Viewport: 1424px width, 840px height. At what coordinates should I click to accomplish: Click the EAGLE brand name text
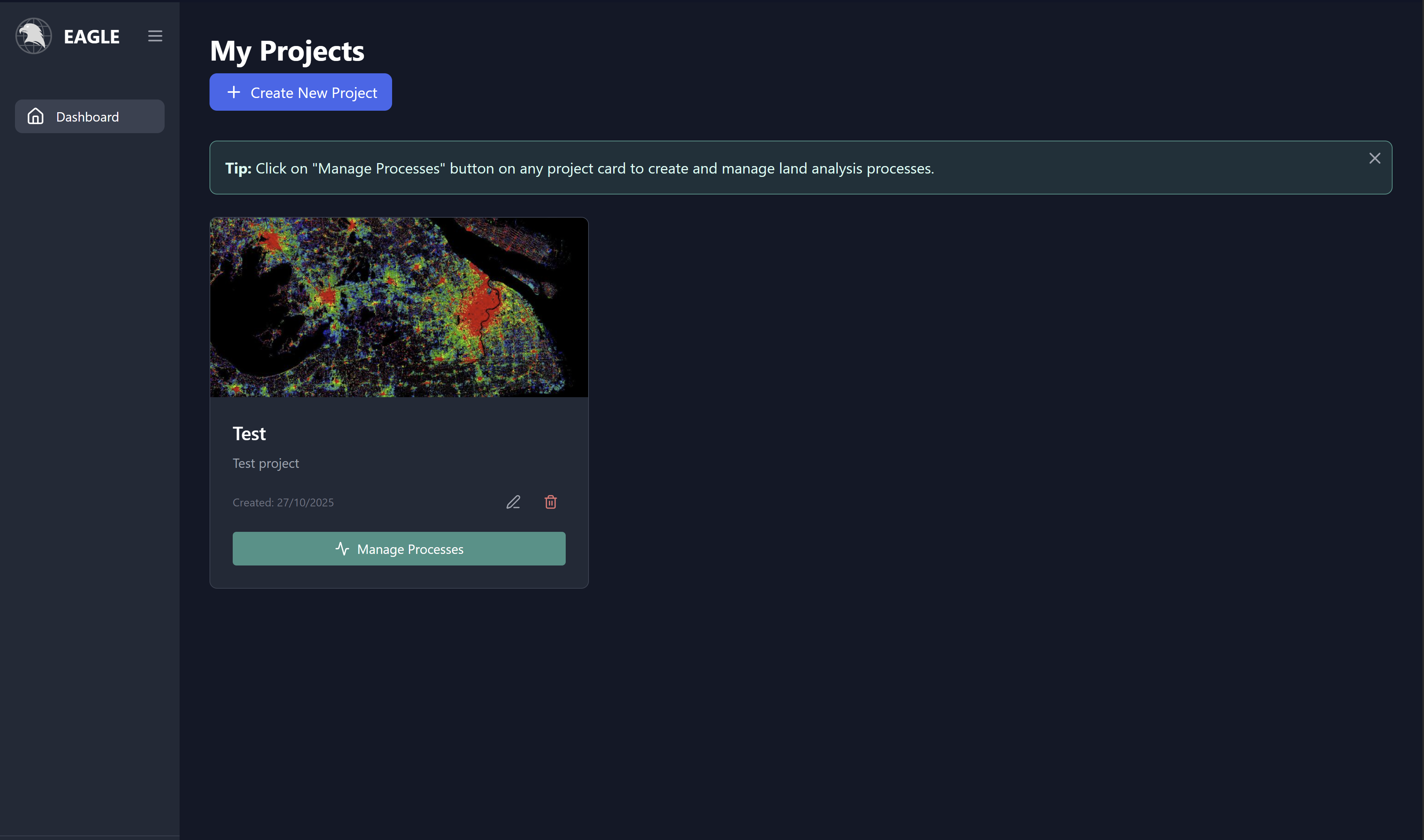tap(92, 37)
